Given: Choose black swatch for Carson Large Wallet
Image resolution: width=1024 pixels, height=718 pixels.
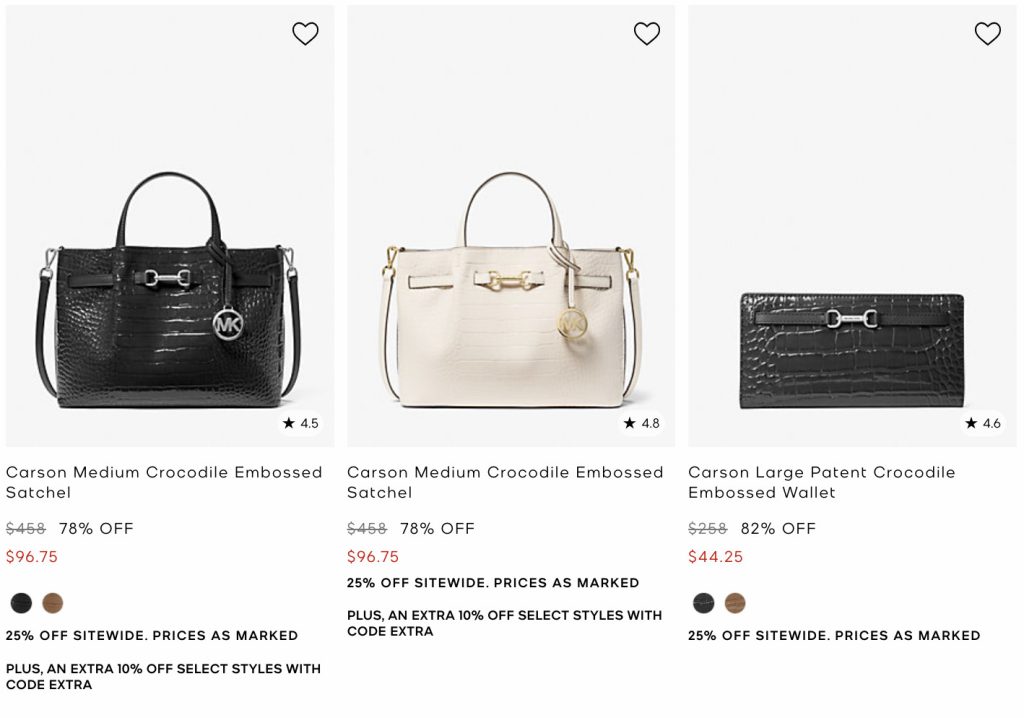Looking at the screenshot, I should (704, 604).
